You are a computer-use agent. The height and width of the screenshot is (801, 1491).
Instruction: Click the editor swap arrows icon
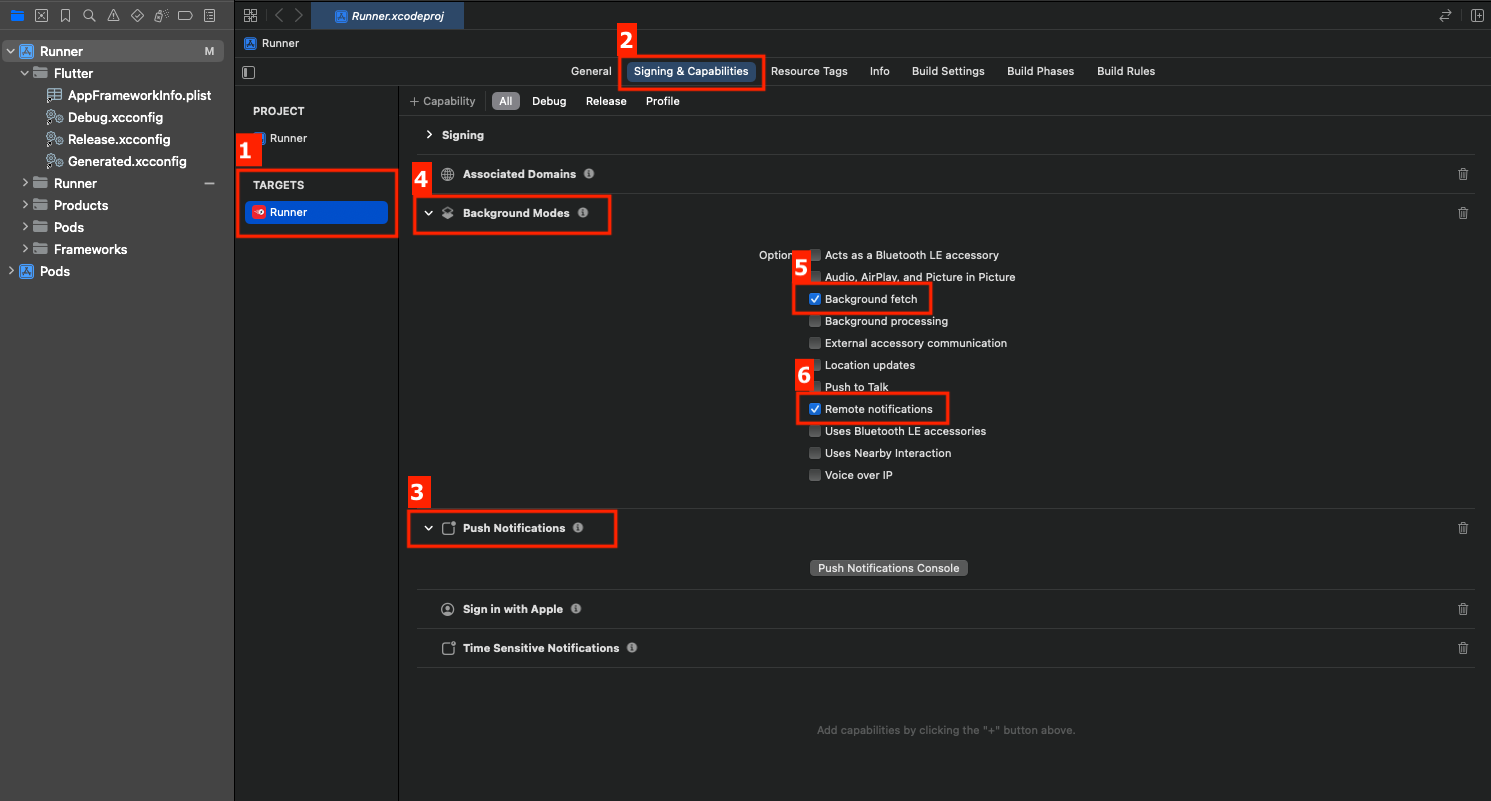[x=1445, y=16]
